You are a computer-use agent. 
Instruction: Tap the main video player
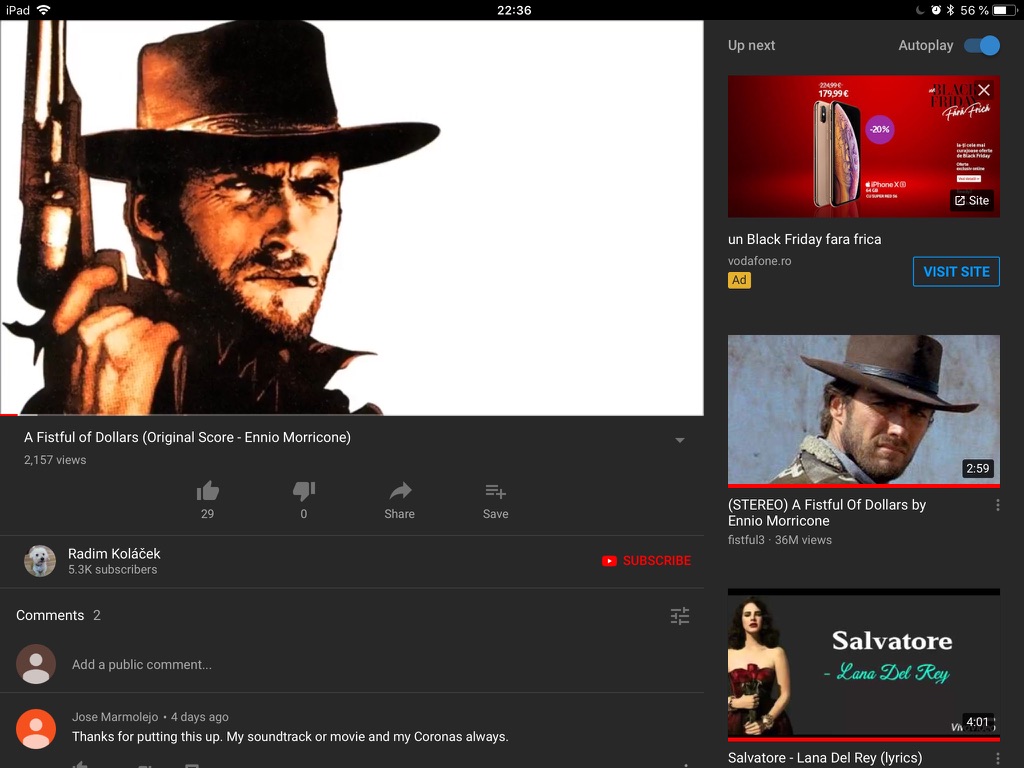(352, 217)
